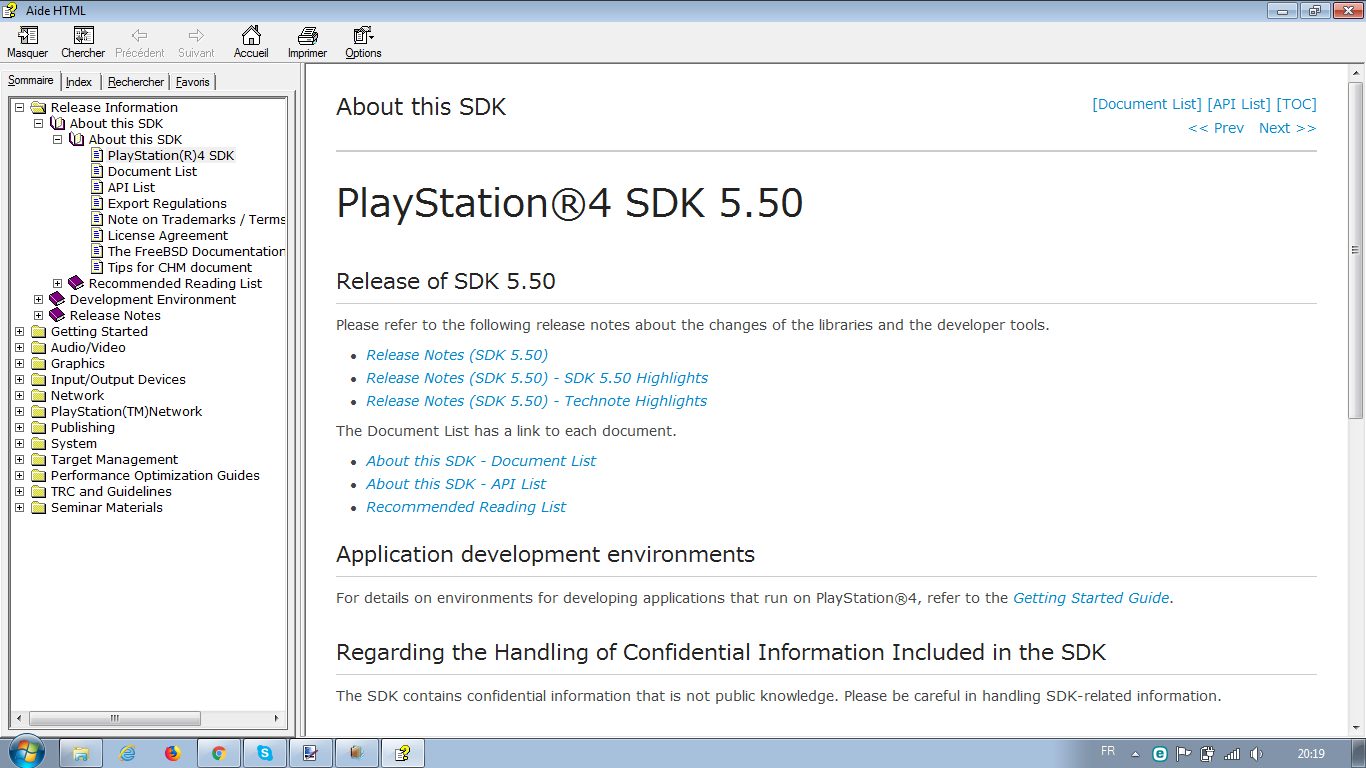Click the Chercher toolbar icon
Image resolution: width=1366 pixels, height=768 pixels.
pyautogui.click(x=83, y=36)
